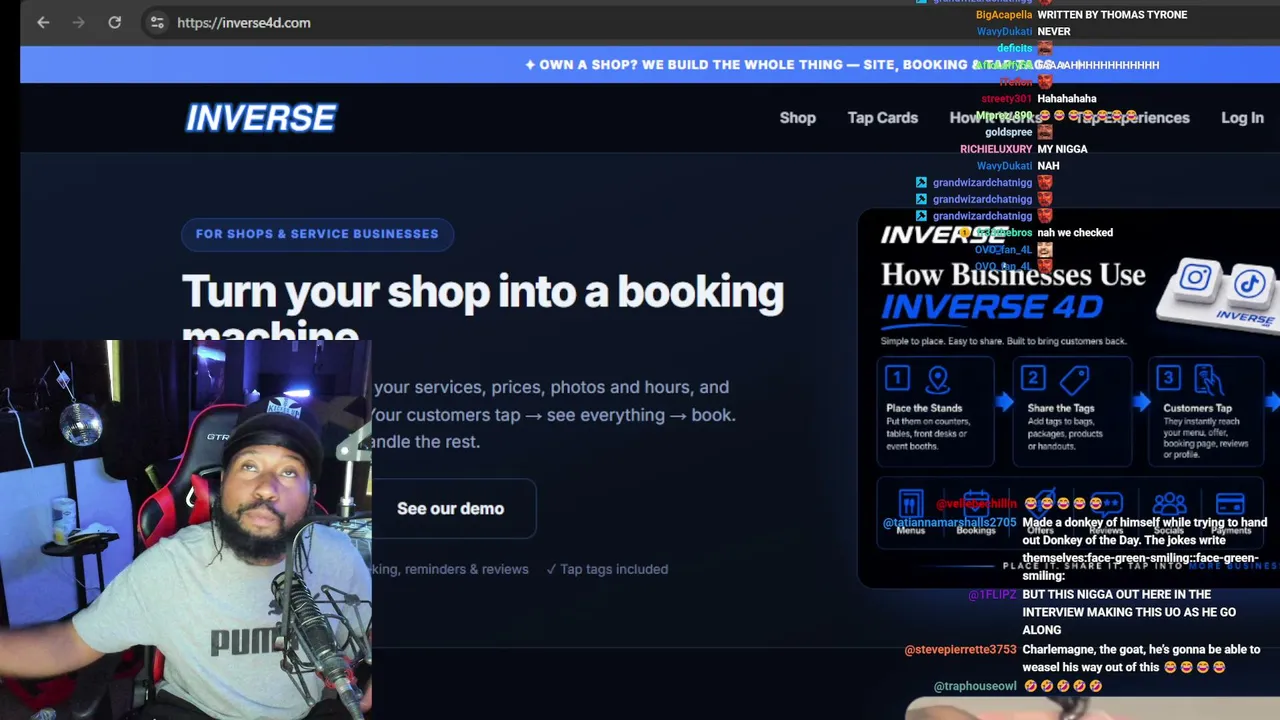
Task: Click the streety301 chat username
Action: 1006,99
